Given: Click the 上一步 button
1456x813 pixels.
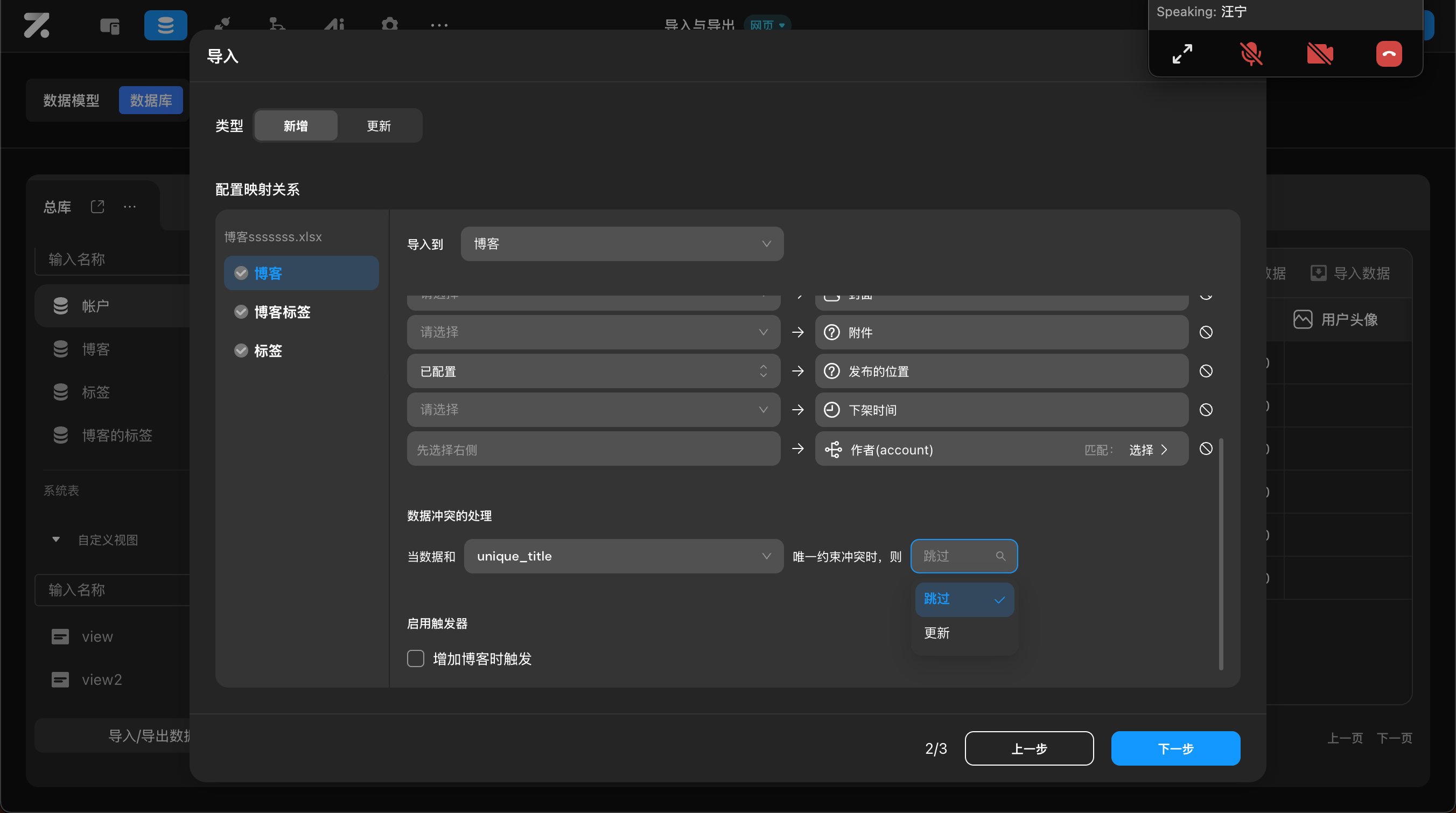Looking at the screenshot, I should click(x=1028, y=748).
